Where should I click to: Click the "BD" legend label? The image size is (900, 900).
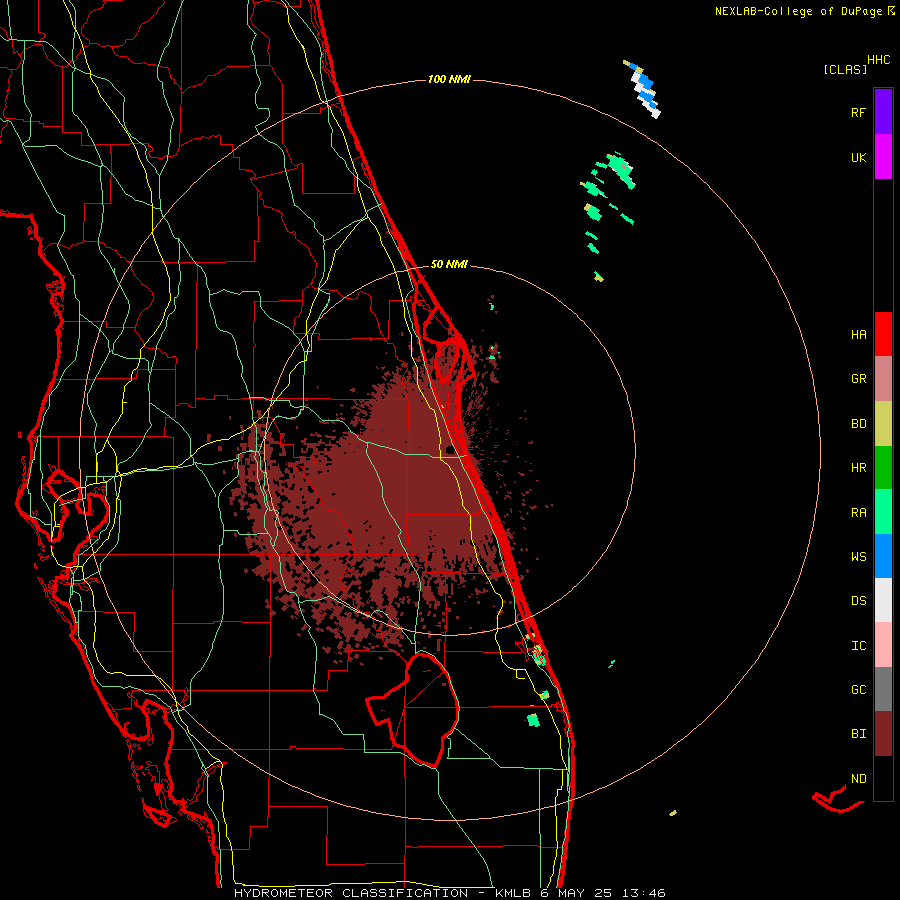858,424
